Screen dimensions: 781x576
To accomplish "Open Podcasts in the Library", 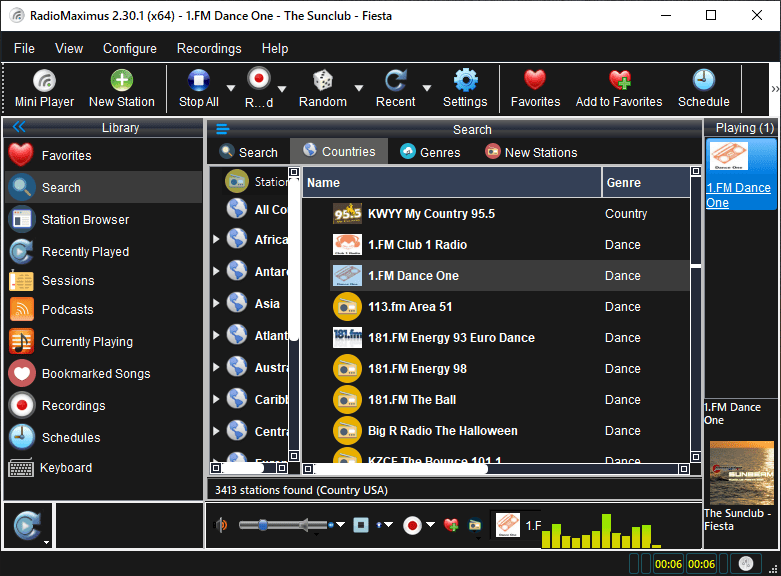I will [103, 309].
